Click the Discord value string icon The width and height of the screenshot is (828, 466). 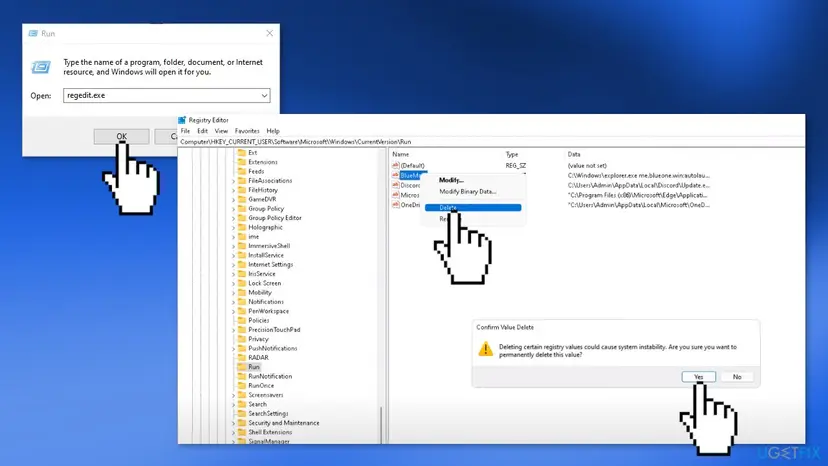pyautogui.click(x=396, y=185)
